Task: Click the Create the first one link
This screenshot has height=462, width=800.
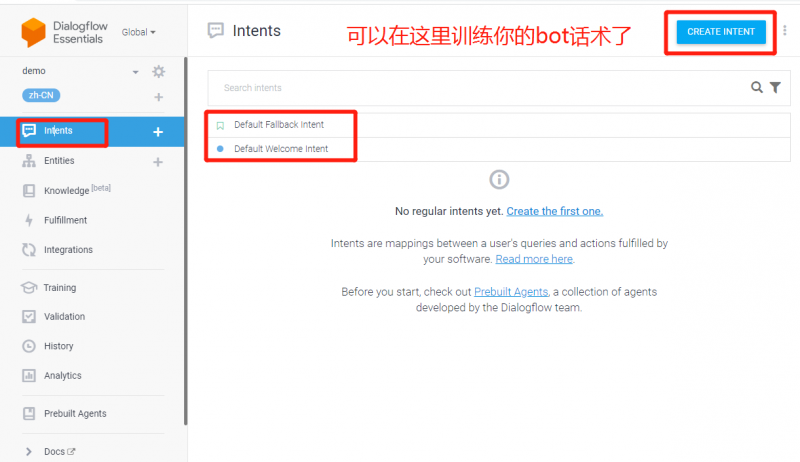Action: pyautogui.click(x=555, y=211)
